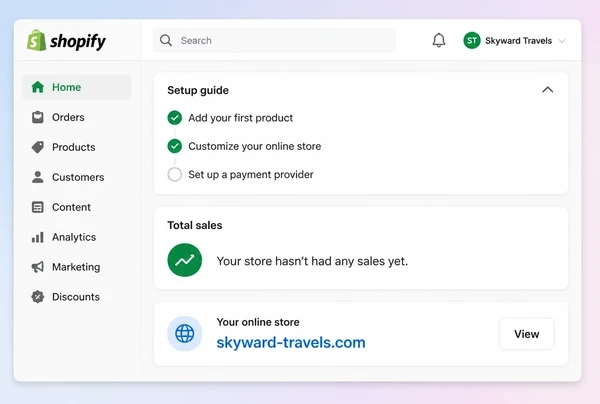This screenshot has height=404, width=600.
Task: Toggle the 'Customize your online store' checkmark
Action: tap(174, 146)
